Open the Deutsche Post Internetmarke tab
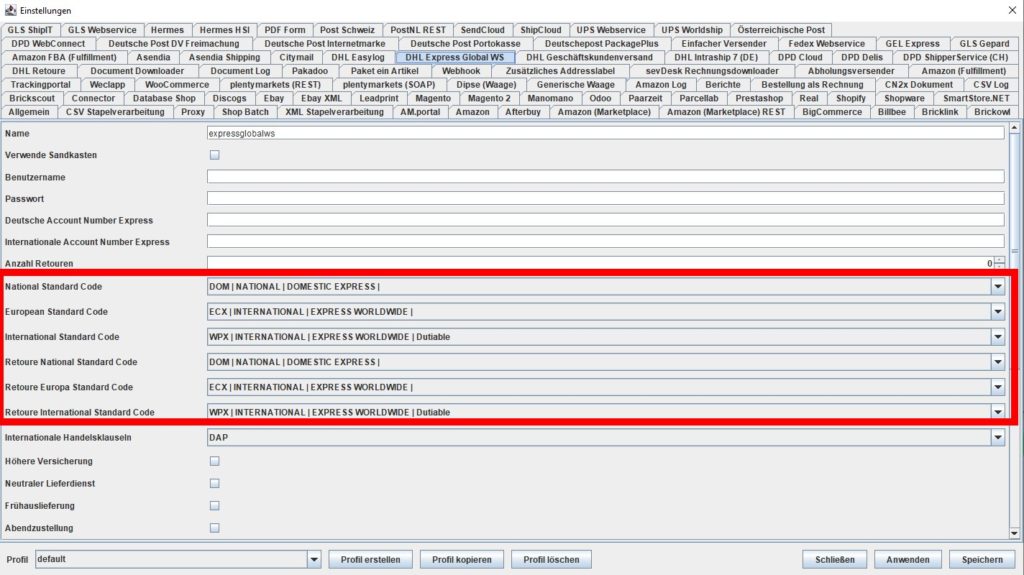The width and height of the screenshot is (1024, 575). tap(325, 44)
